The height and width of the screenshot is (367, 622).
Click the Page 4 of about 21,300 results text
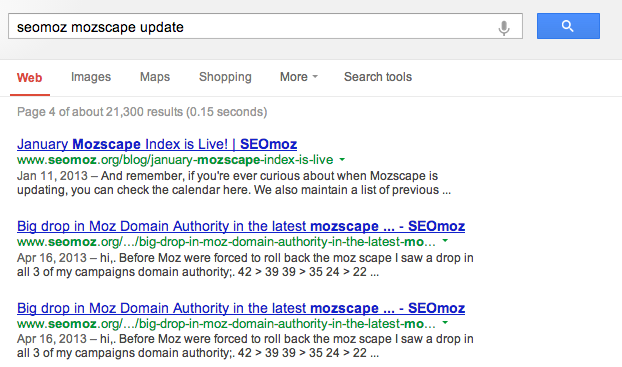pyautogui.click(x=142, y=112)
